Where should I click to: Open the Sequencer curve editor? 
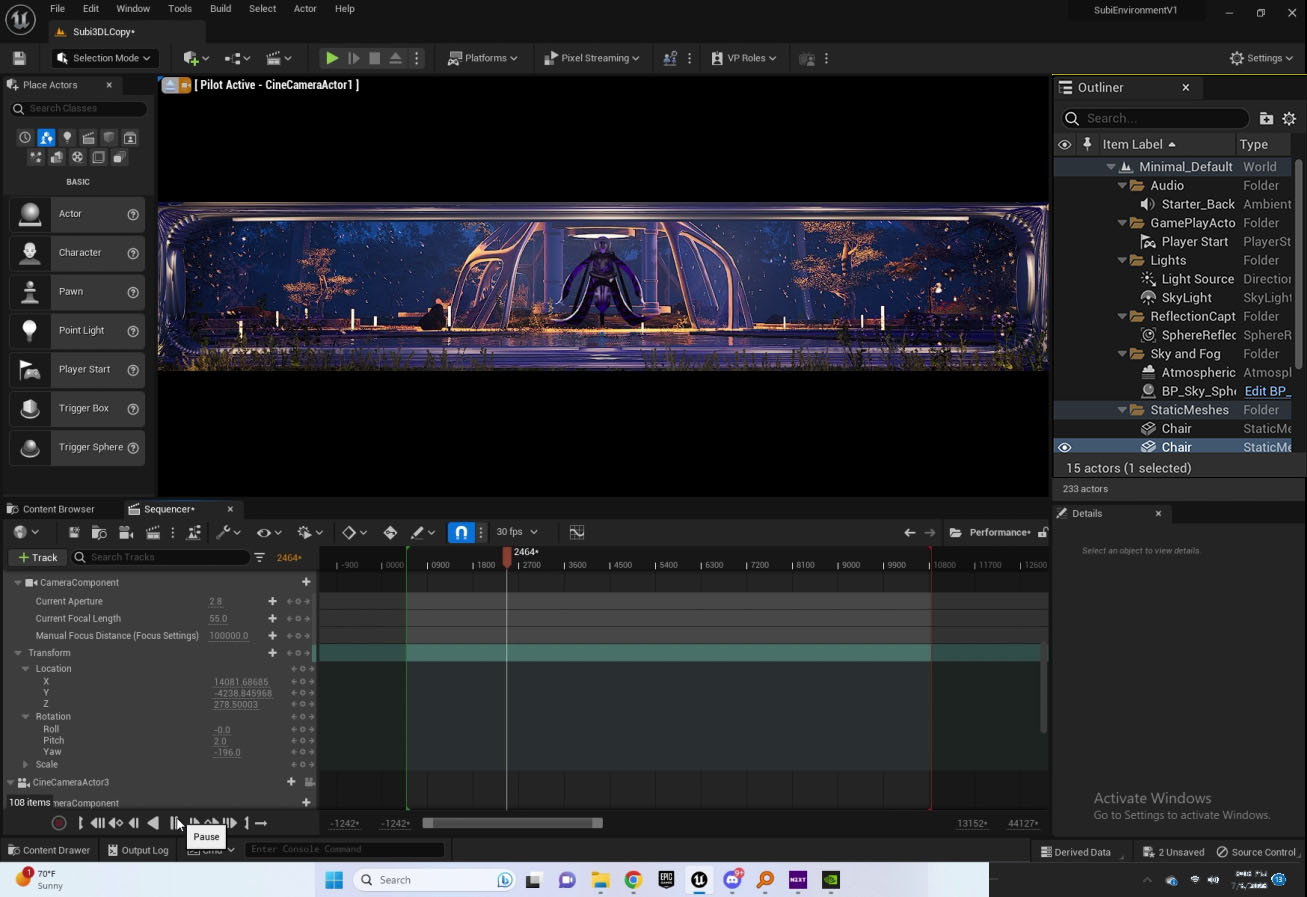(577, 532)
